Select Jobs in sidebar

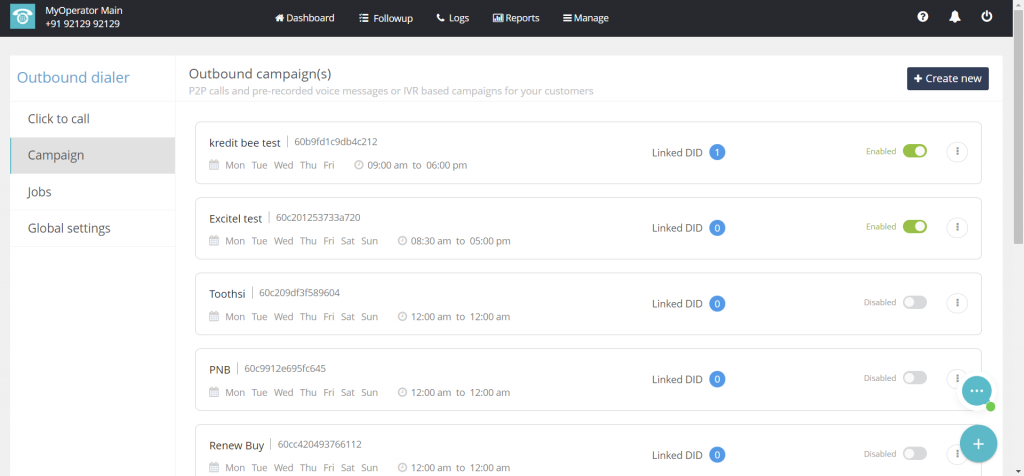[93, 192]
